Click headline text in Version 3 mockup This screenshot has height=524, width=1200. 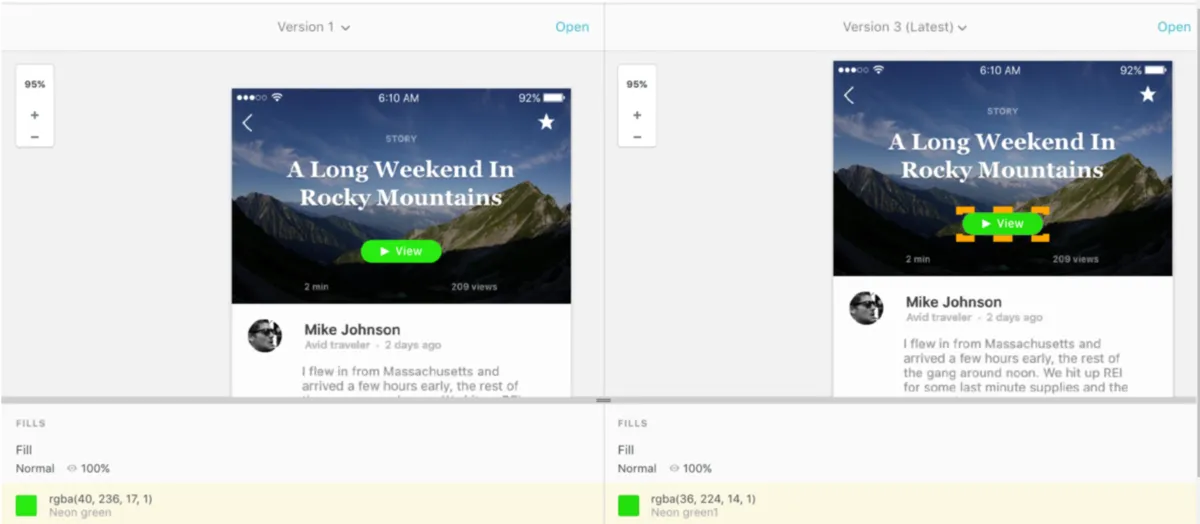click(1002, 155)
